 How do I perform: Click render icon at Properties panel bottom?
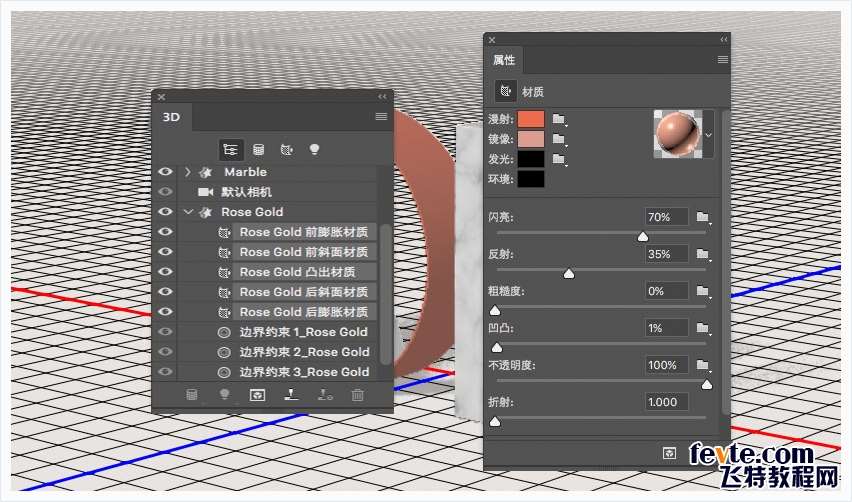click(x=669, y=453)
